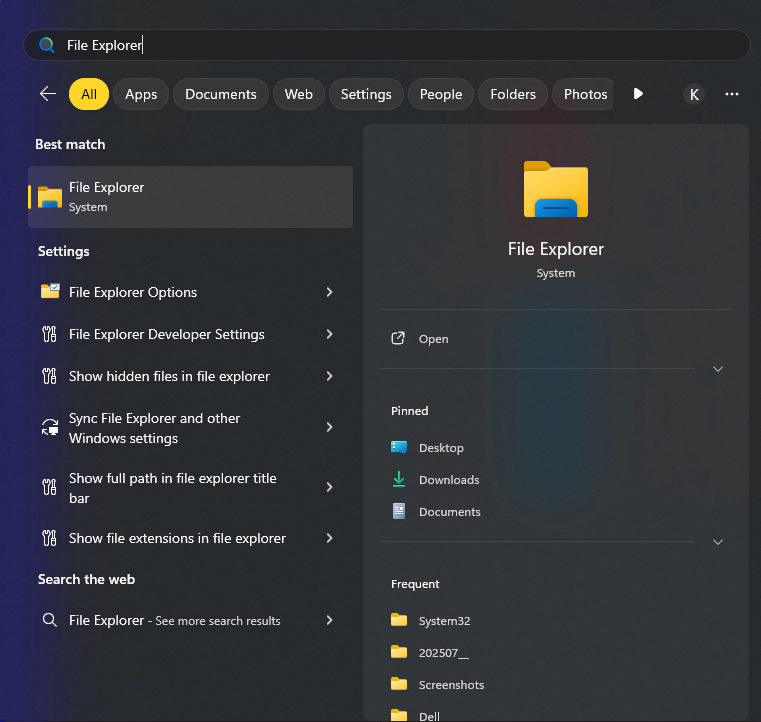Expand the Pinned list chevron below Documents
Screen dimensions: 761x722
[x=718, y=542]
